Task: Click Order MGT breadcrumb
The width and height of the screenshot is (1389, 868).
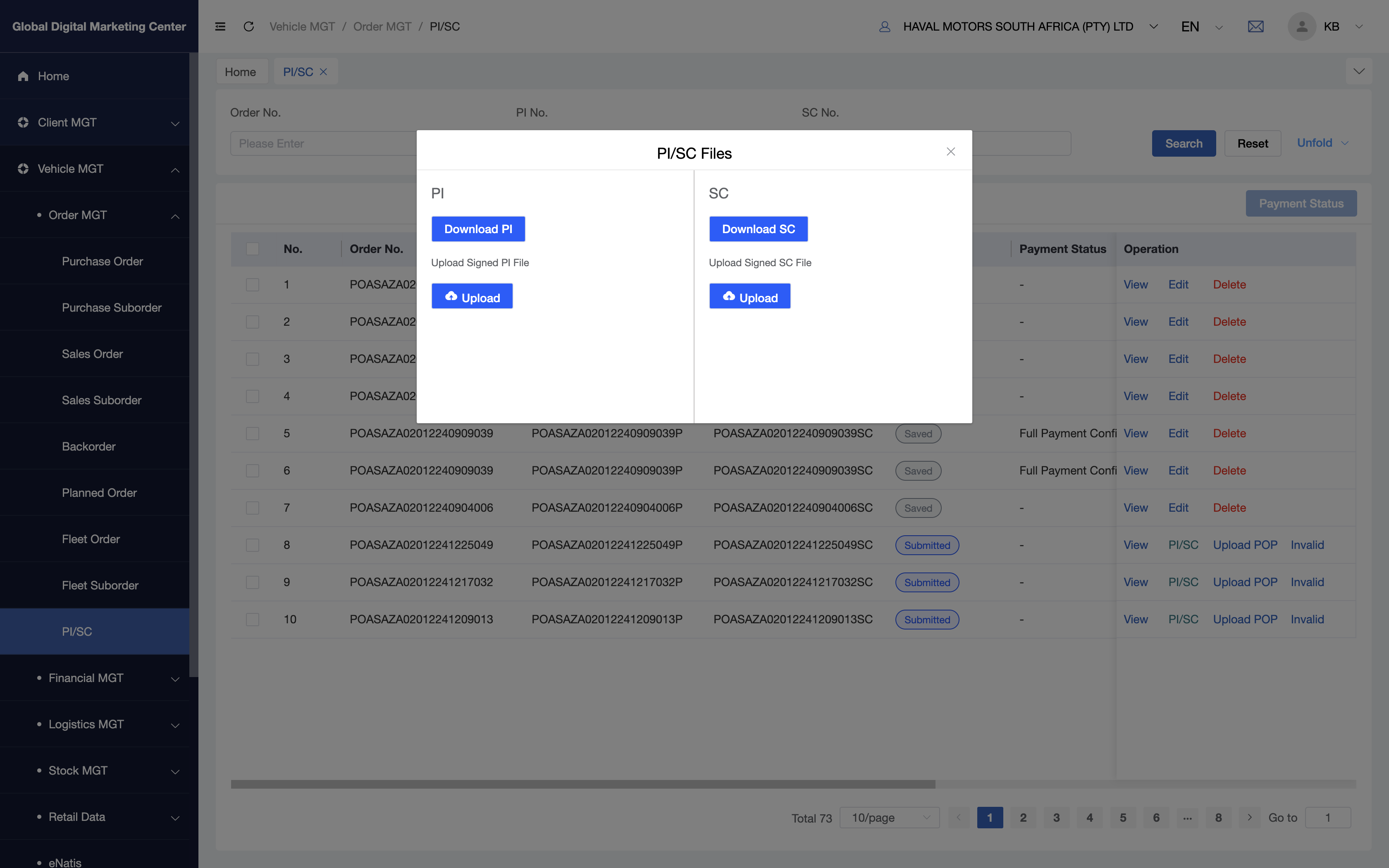Action: pos(382,26)
